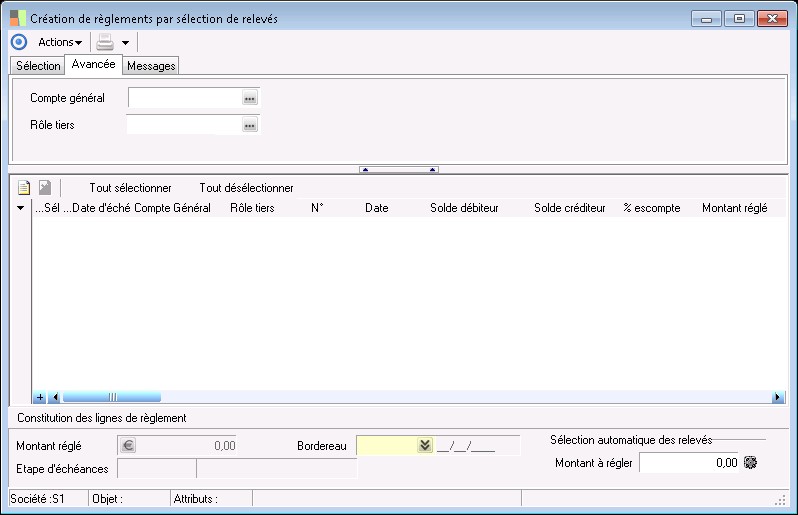Click the grid scroll left arrow

(55, 397)
